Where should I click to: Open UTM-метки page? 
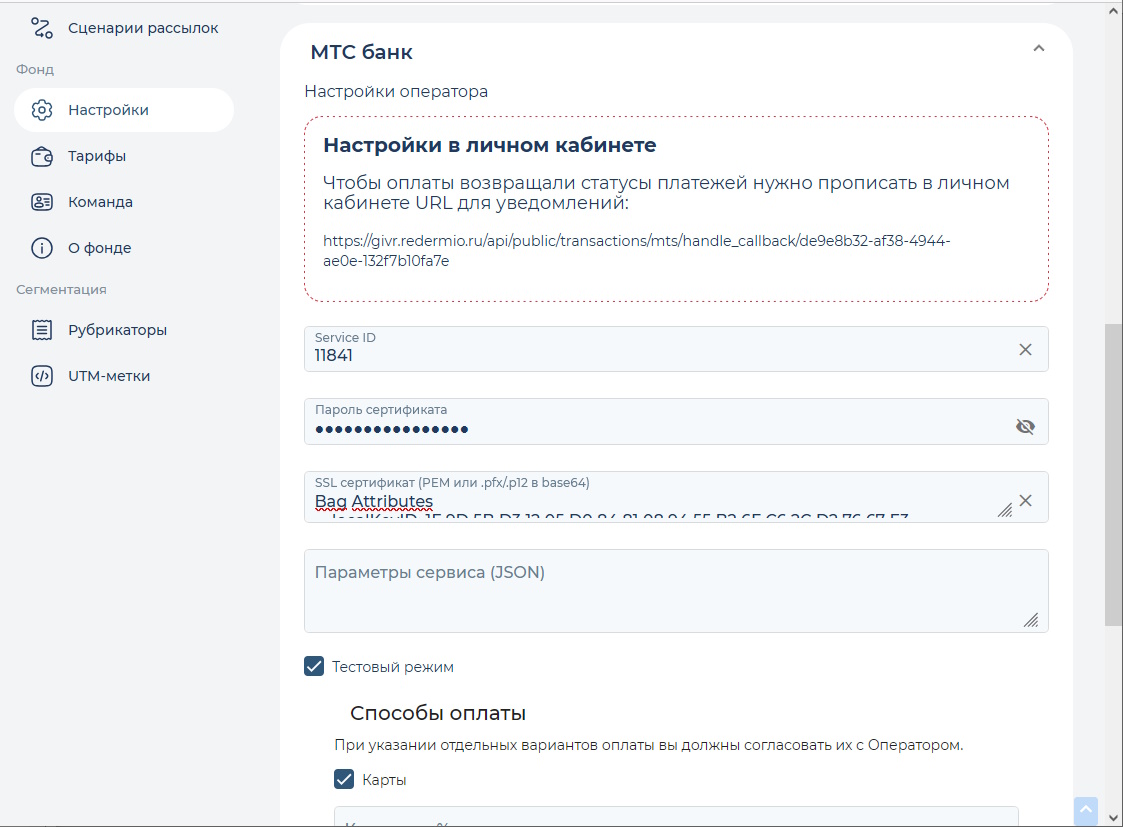click(124, 376)
